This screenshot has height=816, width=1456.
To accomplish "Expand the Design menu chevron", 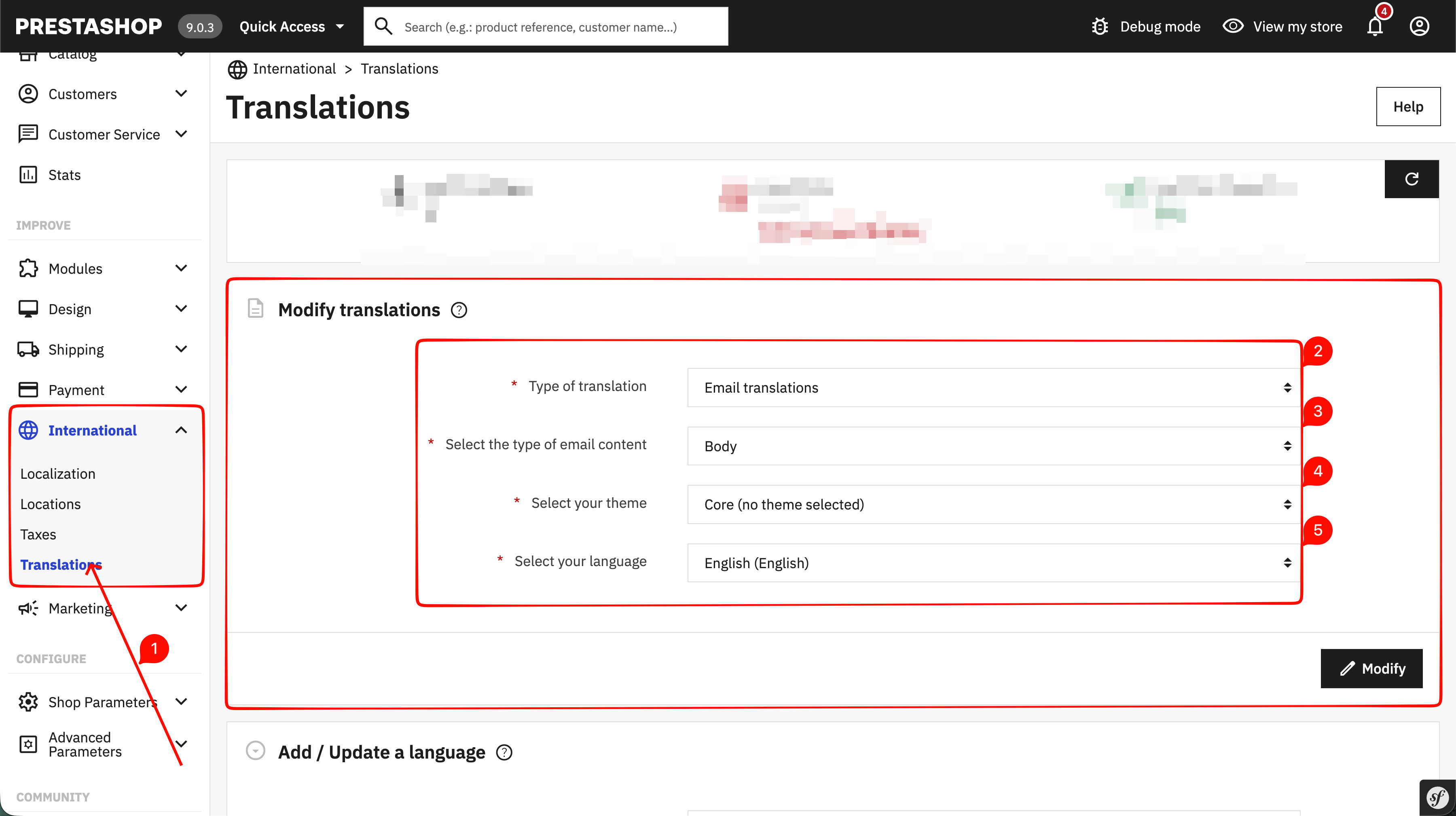I will (x=181, y=309).
